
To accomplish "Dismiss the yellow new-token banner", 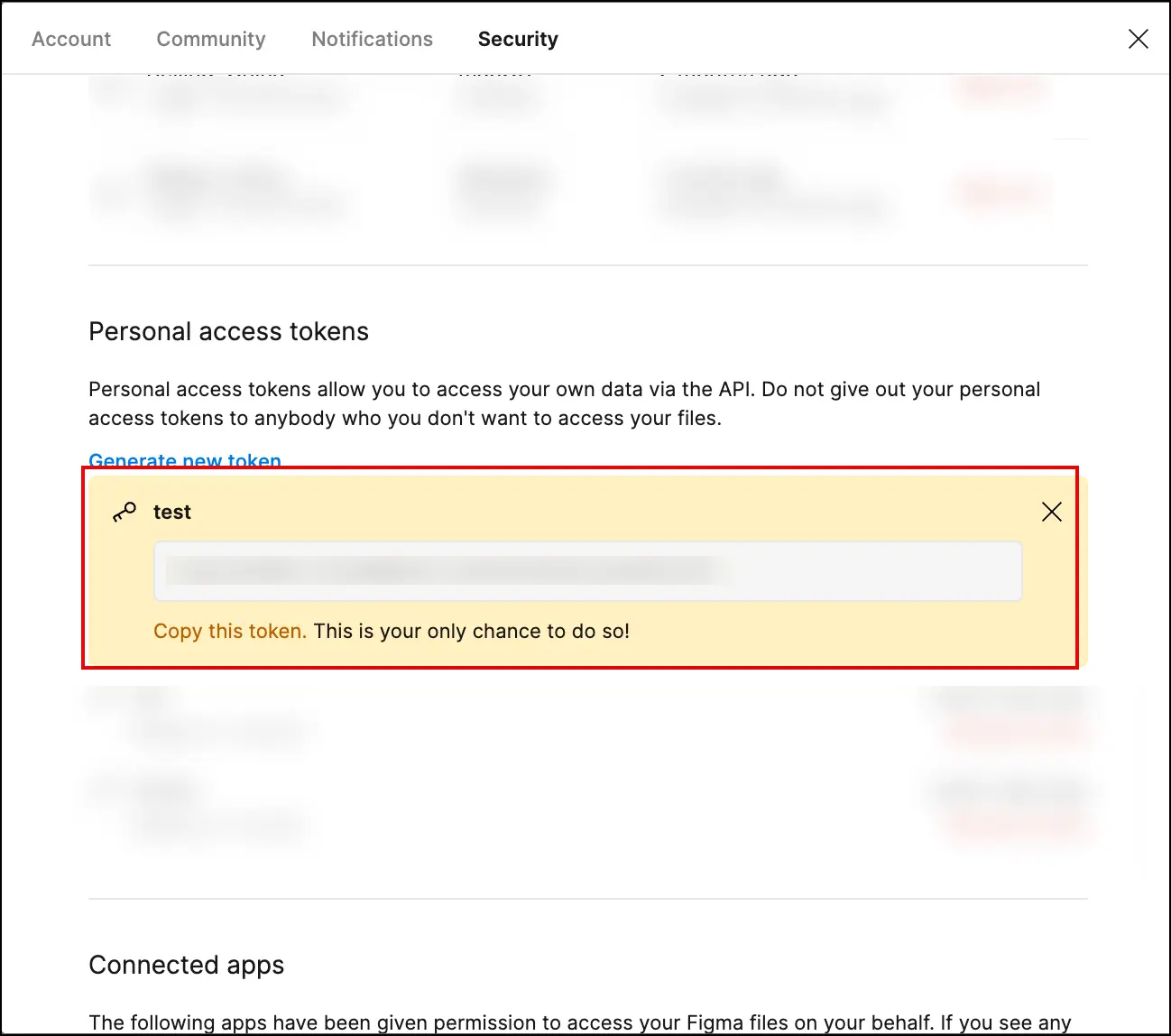I will tap(1052, 512).
